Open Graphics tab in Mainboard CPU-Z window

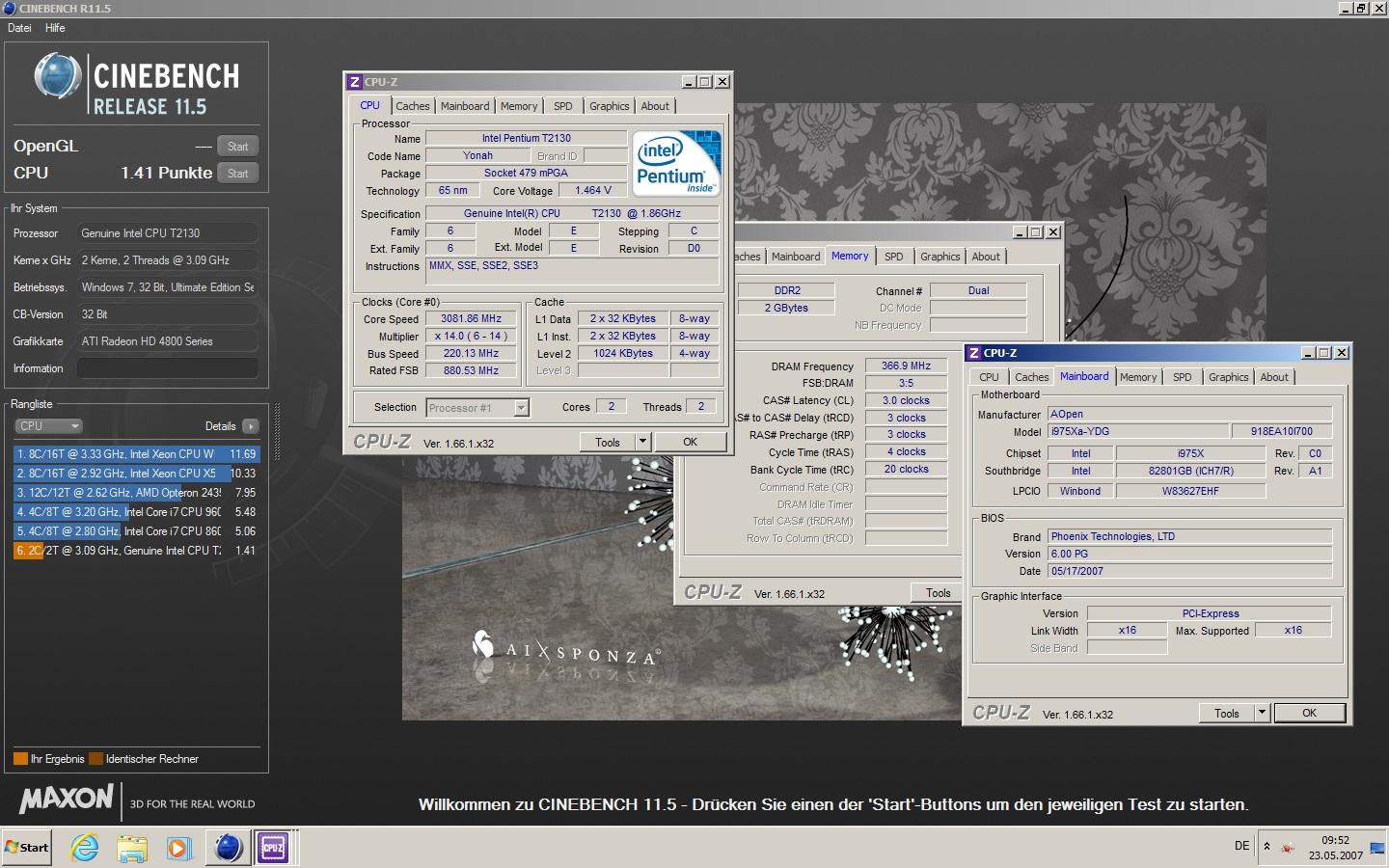coord(1228,377)
